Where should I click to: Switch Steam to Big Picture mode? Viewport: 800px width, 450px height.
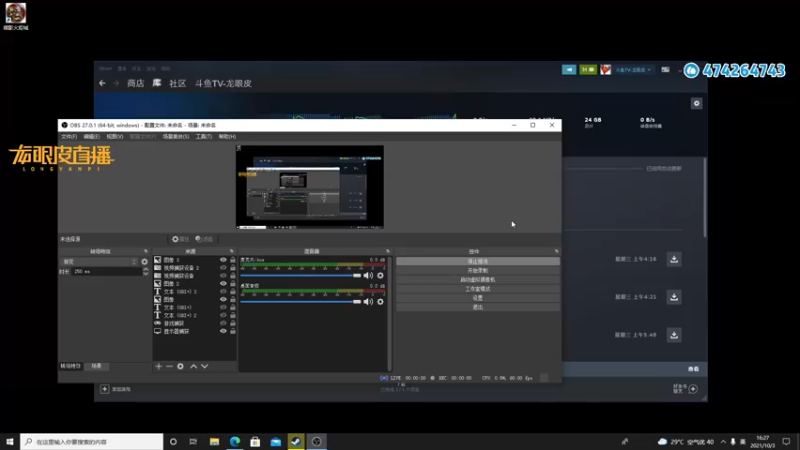click(x=665, y=69)
